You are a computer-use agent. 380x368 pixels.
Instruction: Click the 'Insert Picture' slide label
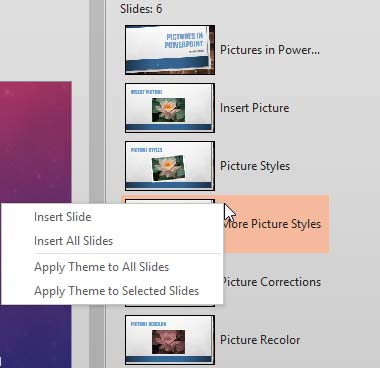pyautogui.click(x=254, y=108)
